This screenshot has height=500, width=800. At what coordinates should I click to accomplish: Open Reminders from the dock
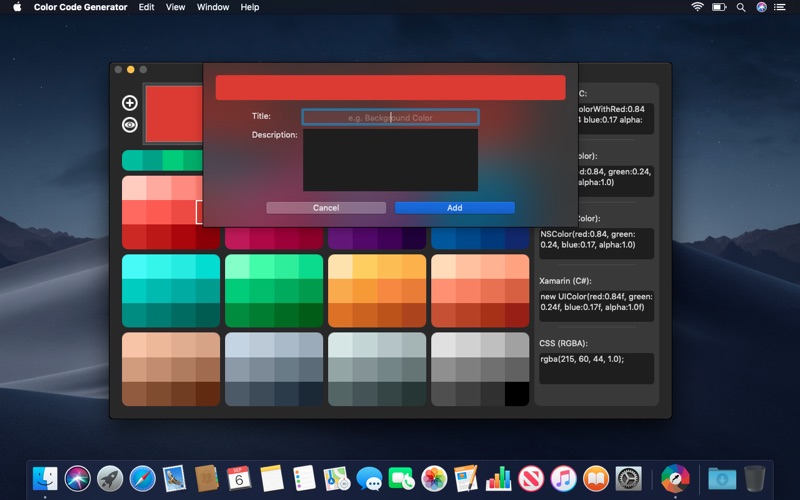click(304, 479)
